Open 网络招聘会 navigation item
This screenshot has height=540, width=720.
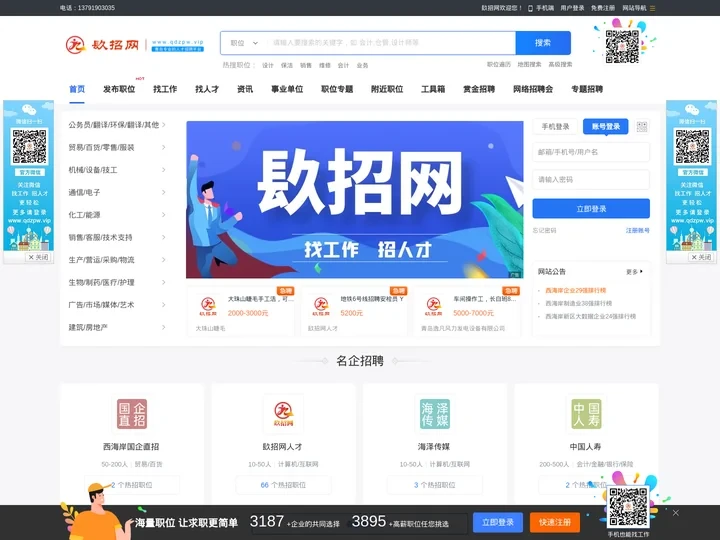(533, 89)
